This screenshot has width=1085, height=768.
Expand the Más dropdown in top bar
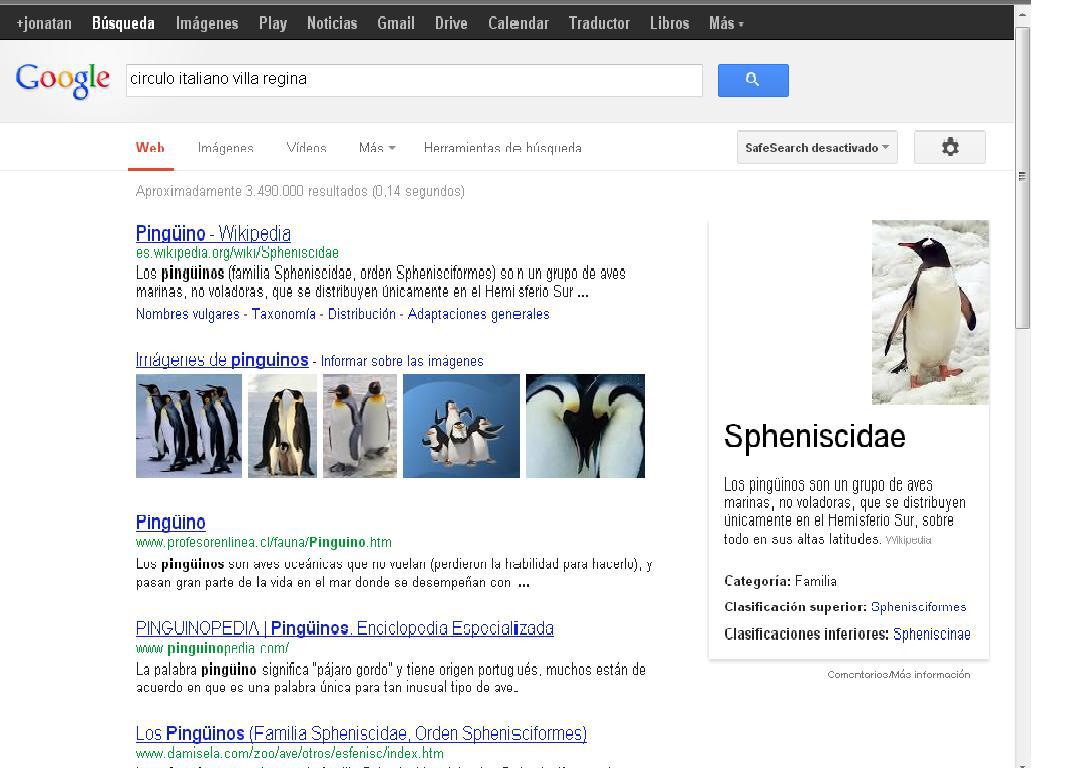(x=726, y=24)
